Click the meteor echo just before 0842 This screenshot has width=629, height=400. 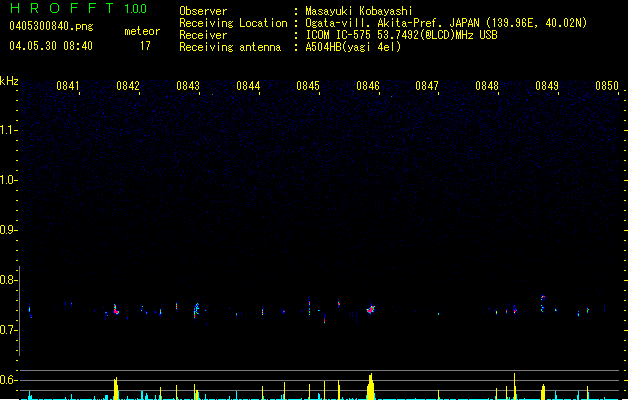116,309
